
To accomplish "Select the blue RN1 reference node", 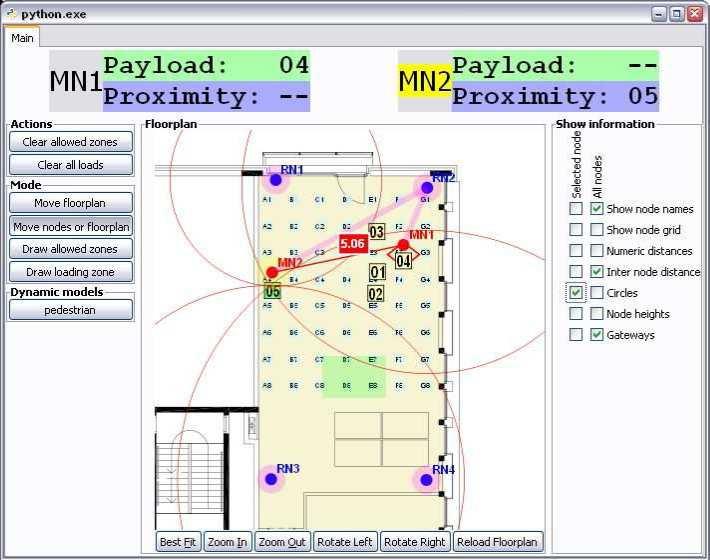I will click(x=276, y=180).
